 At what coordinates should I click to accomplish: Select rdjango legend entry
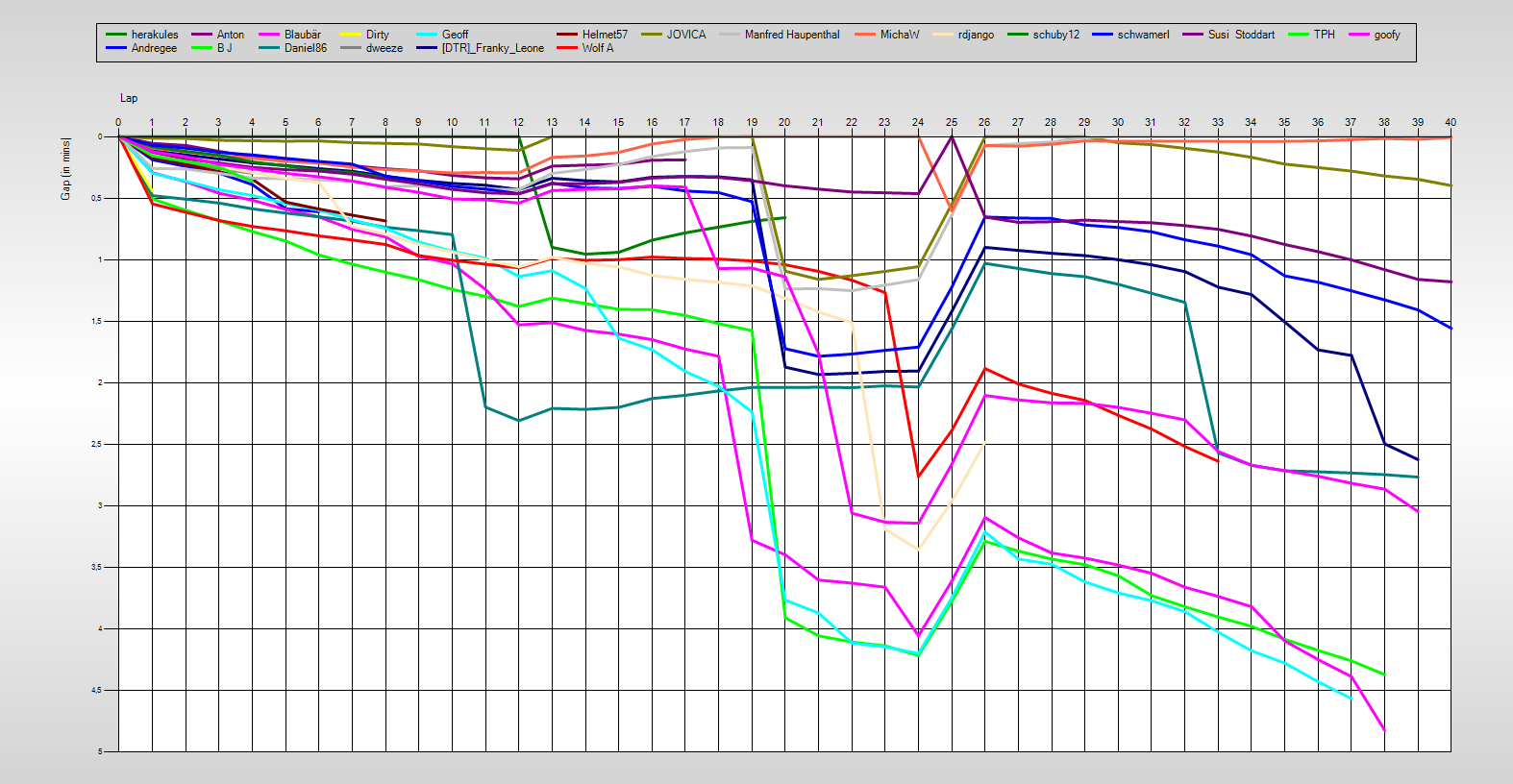click(x=975, y=35)
